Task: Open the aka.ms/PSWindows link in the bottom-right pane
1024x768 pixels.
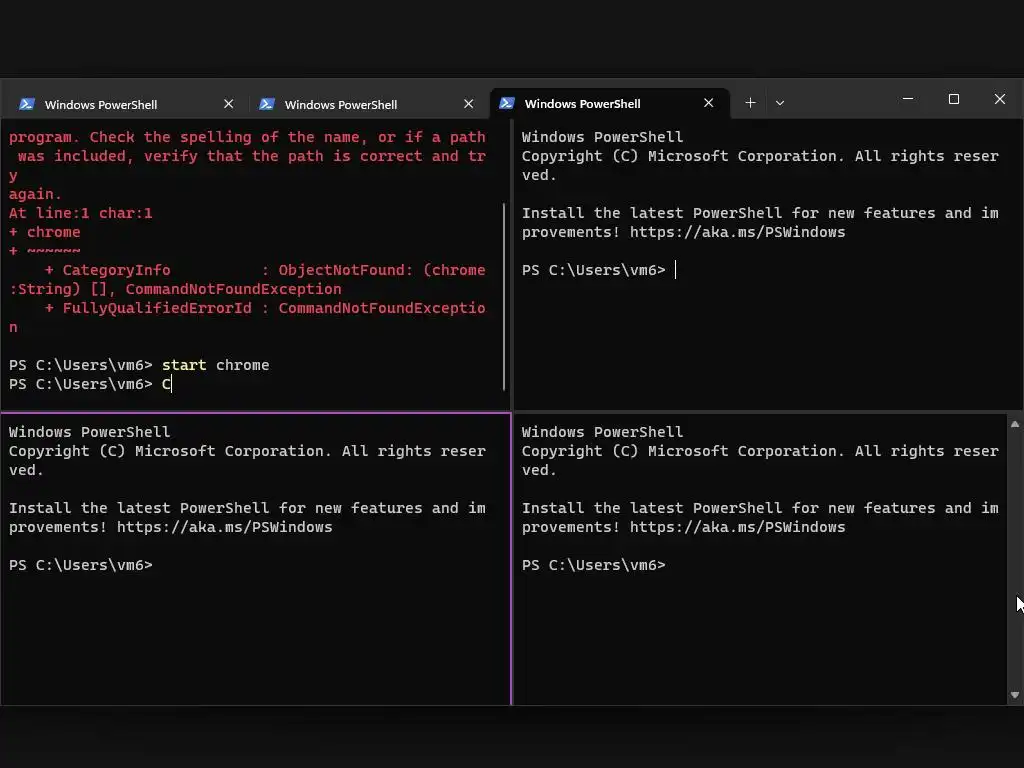Action: click(x=737, y=527)
